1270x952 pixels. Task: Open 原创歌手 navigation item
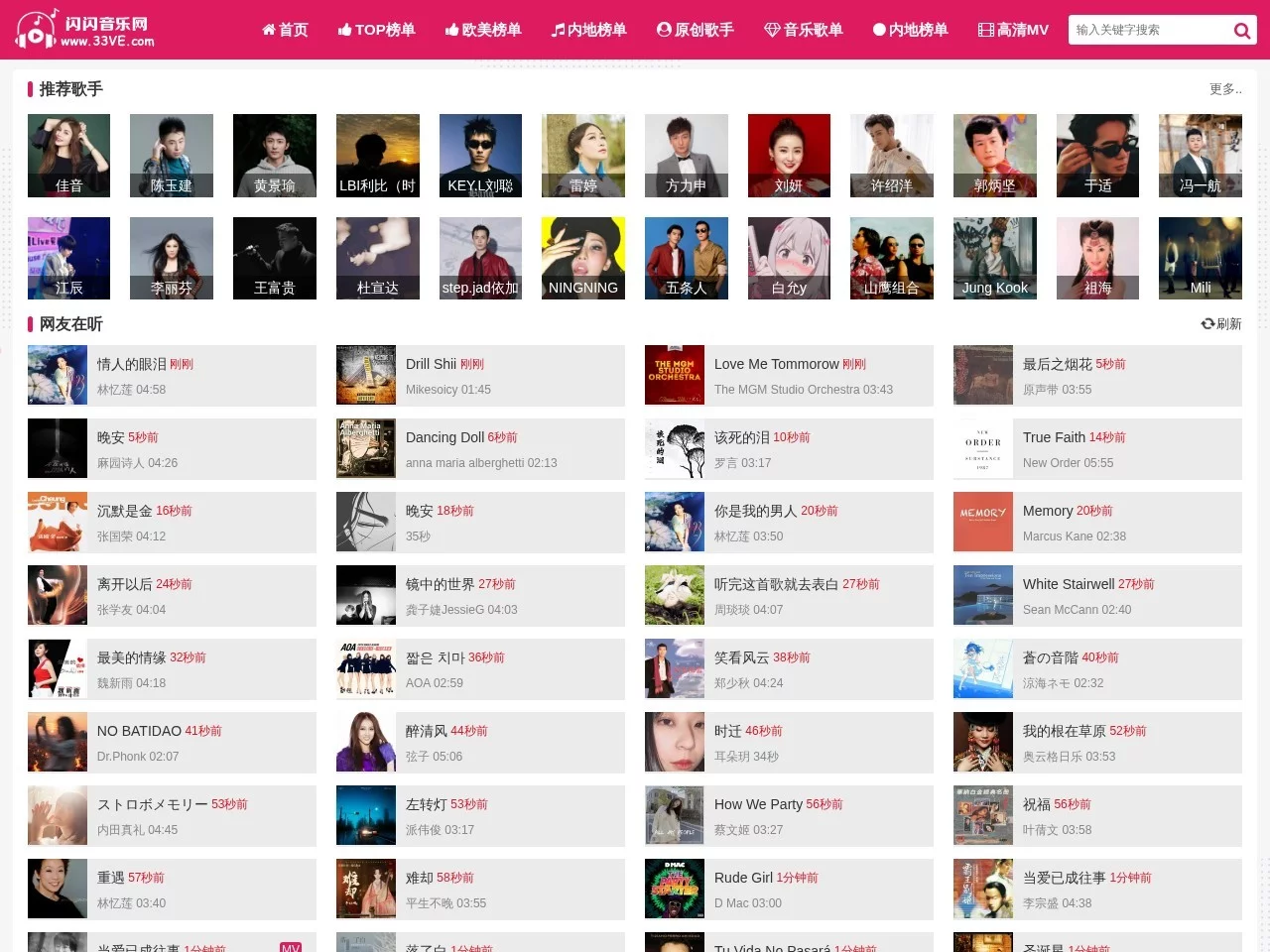coord(696,30)
